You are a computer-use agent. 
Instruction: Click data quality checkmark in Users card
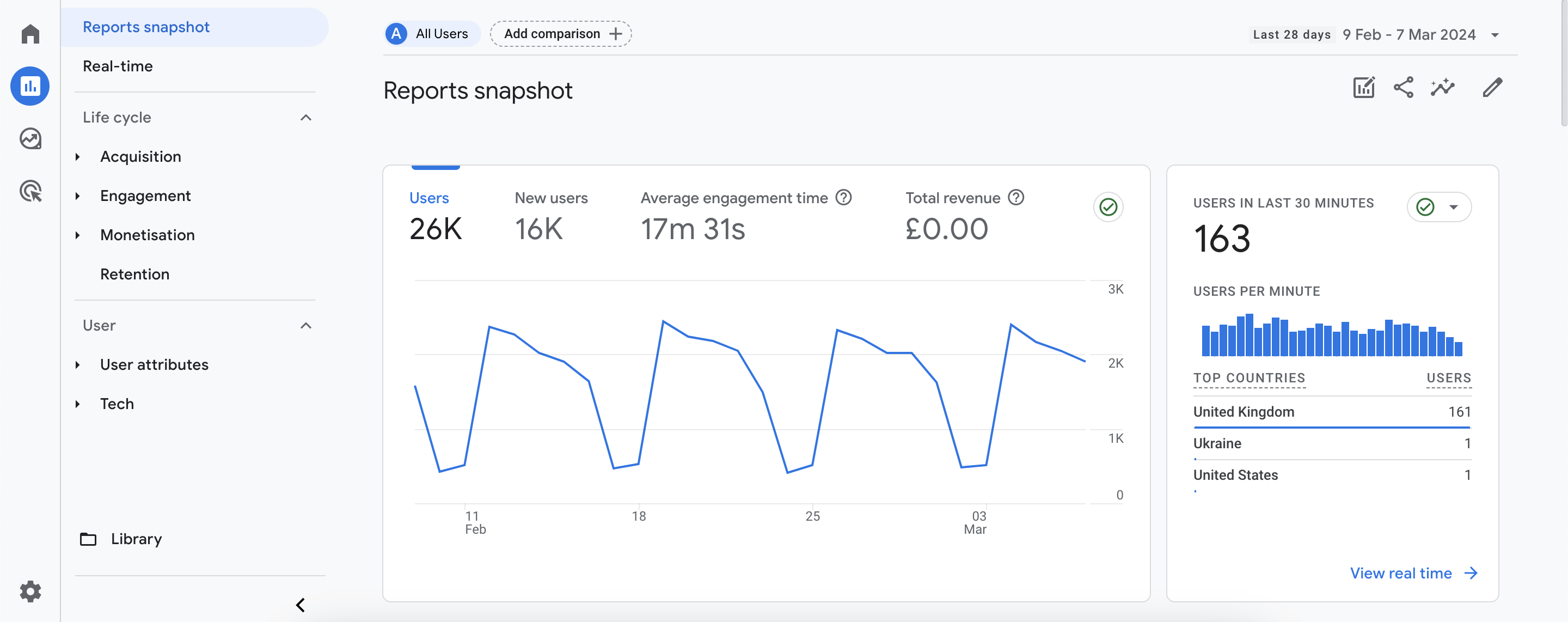(x=1108, y=207)
